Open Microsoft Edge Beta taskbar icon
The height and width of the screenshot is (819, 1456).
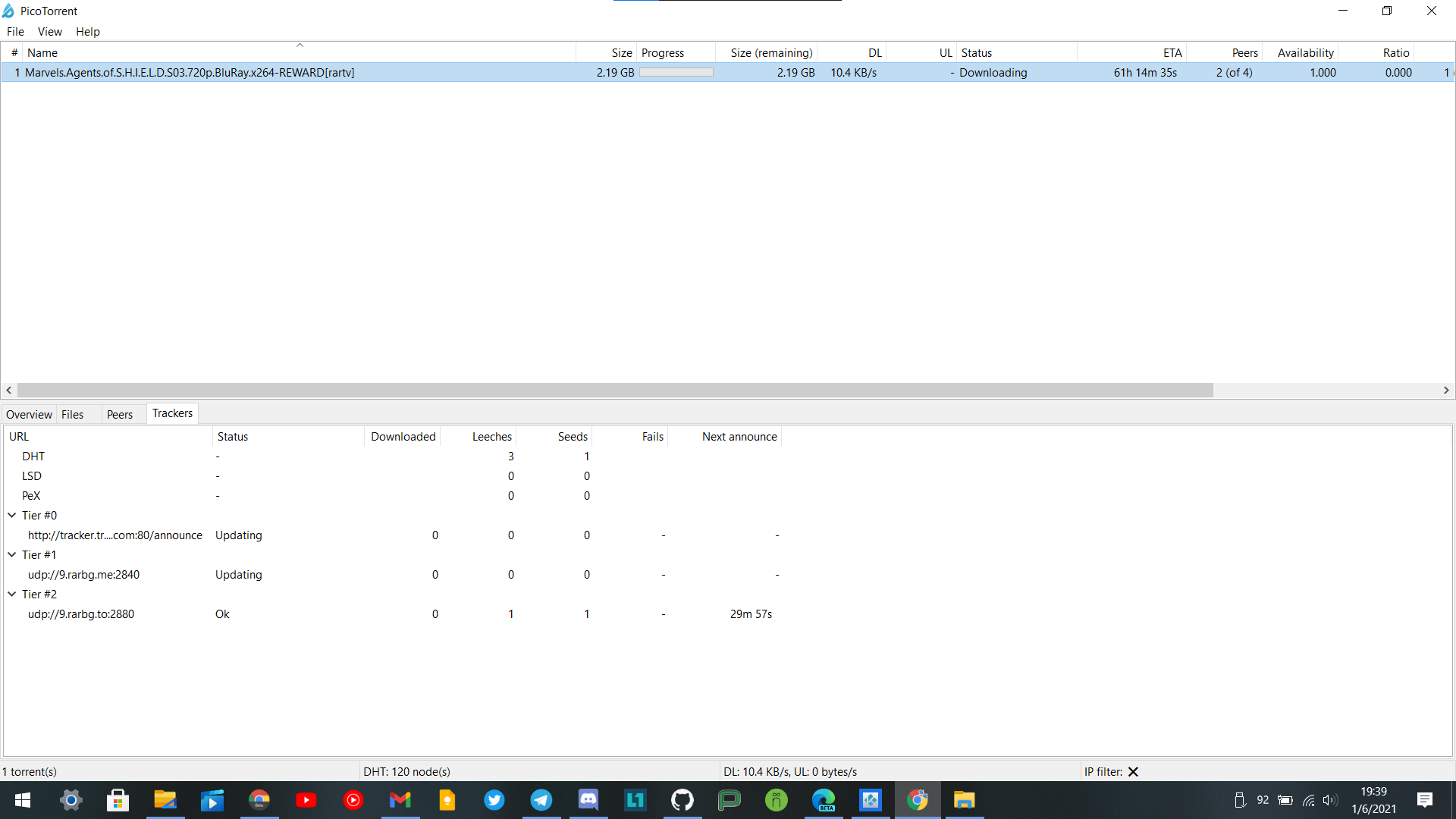point(823,800)
